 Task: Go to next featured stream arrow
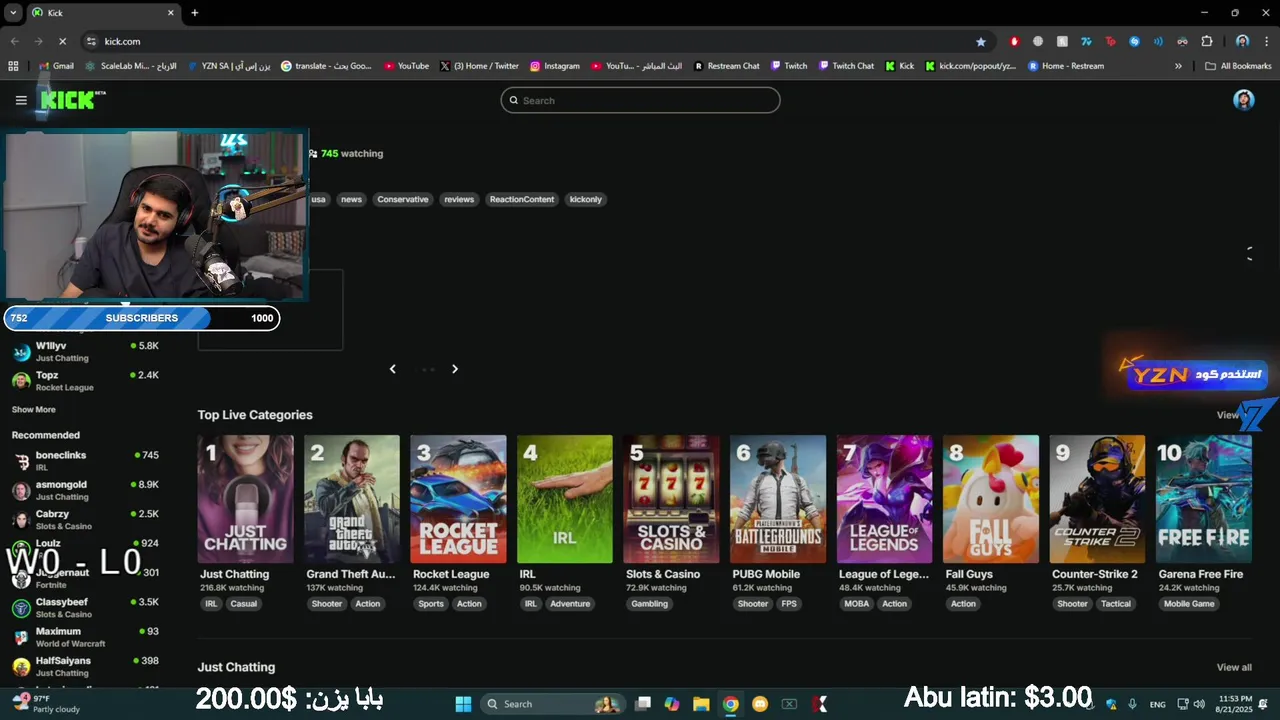[x=455, y=369]
